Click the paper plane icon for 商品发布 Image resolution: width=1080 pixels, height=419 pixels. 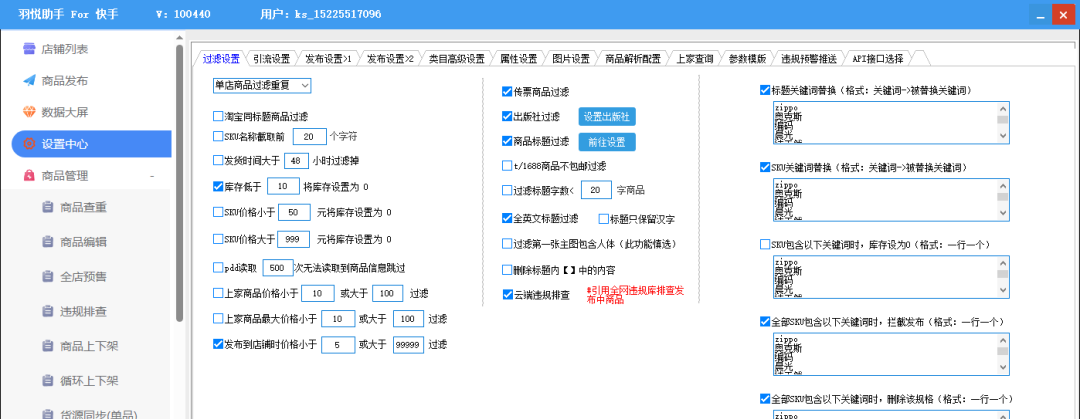click(x=29, y=81)
